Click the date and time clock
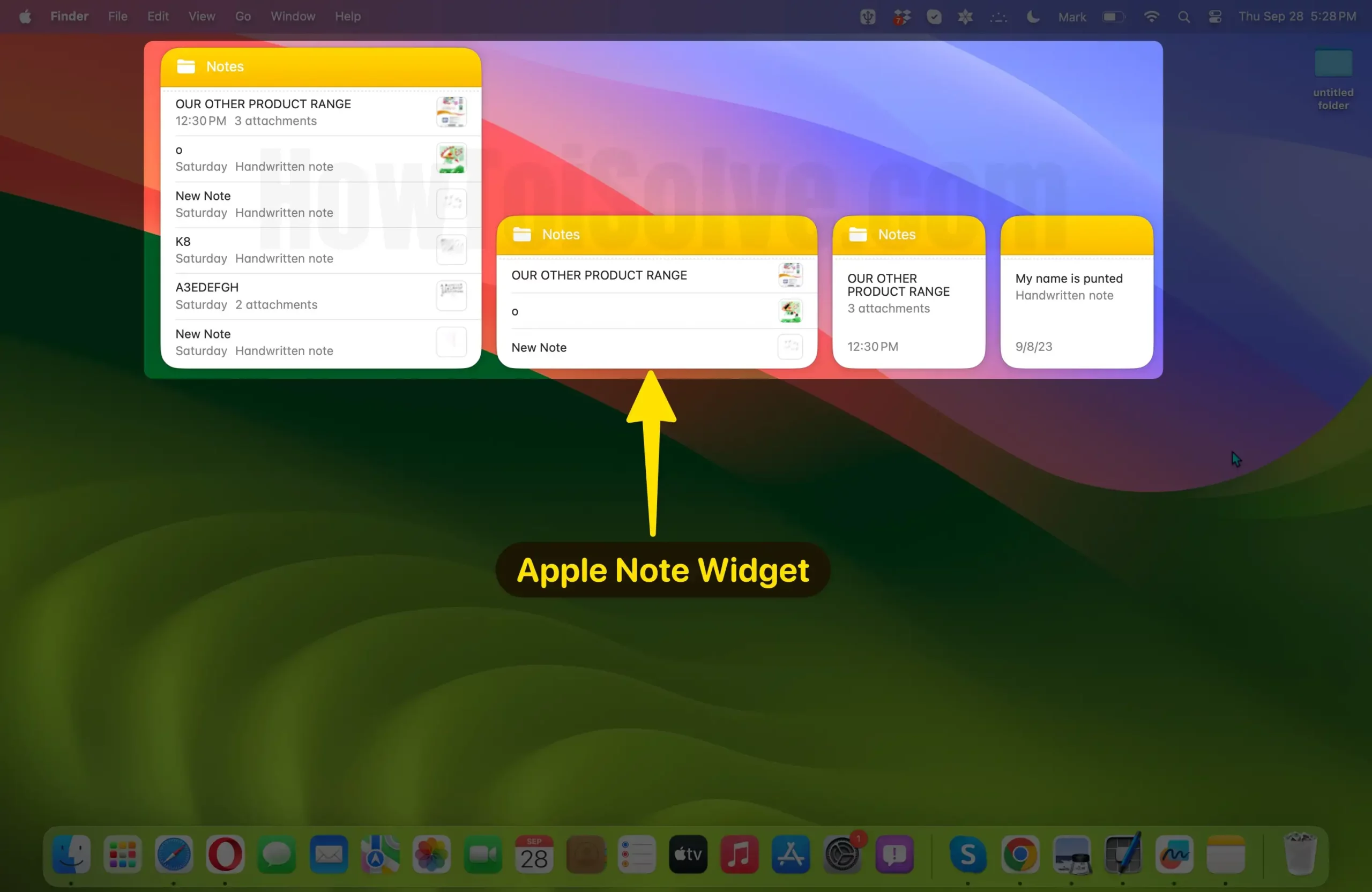The height and width of the screenshot is (892, 1372). click(1297, 17)
